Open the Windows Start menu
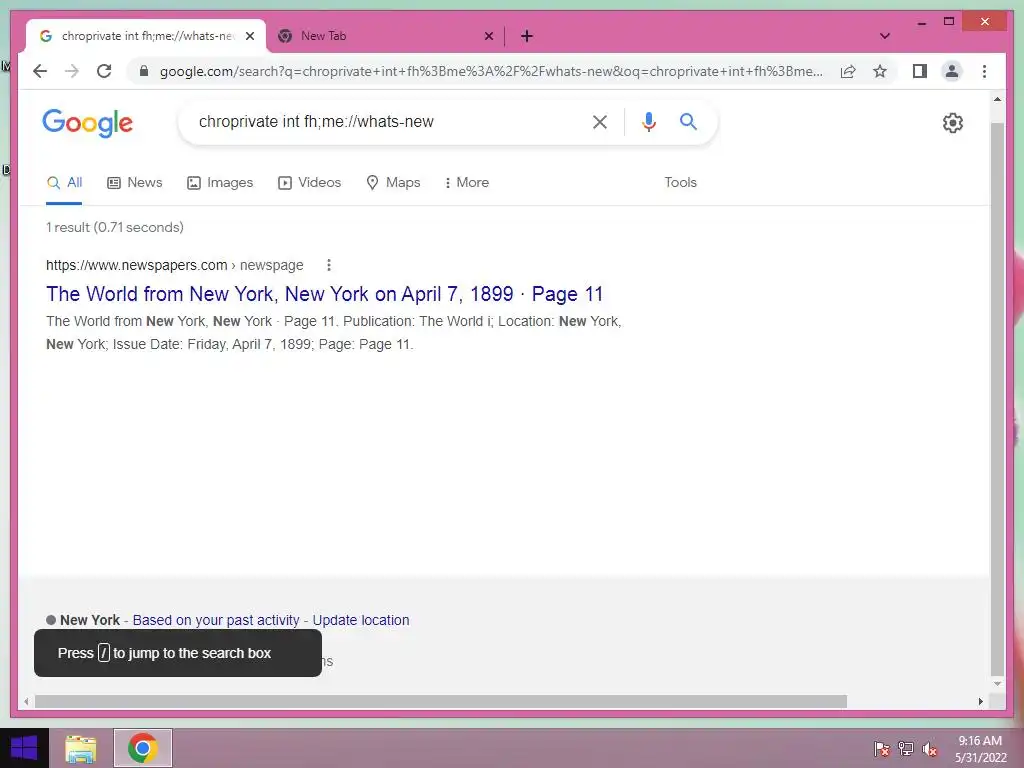1024x768 pixels. click(x=24, y=748)
